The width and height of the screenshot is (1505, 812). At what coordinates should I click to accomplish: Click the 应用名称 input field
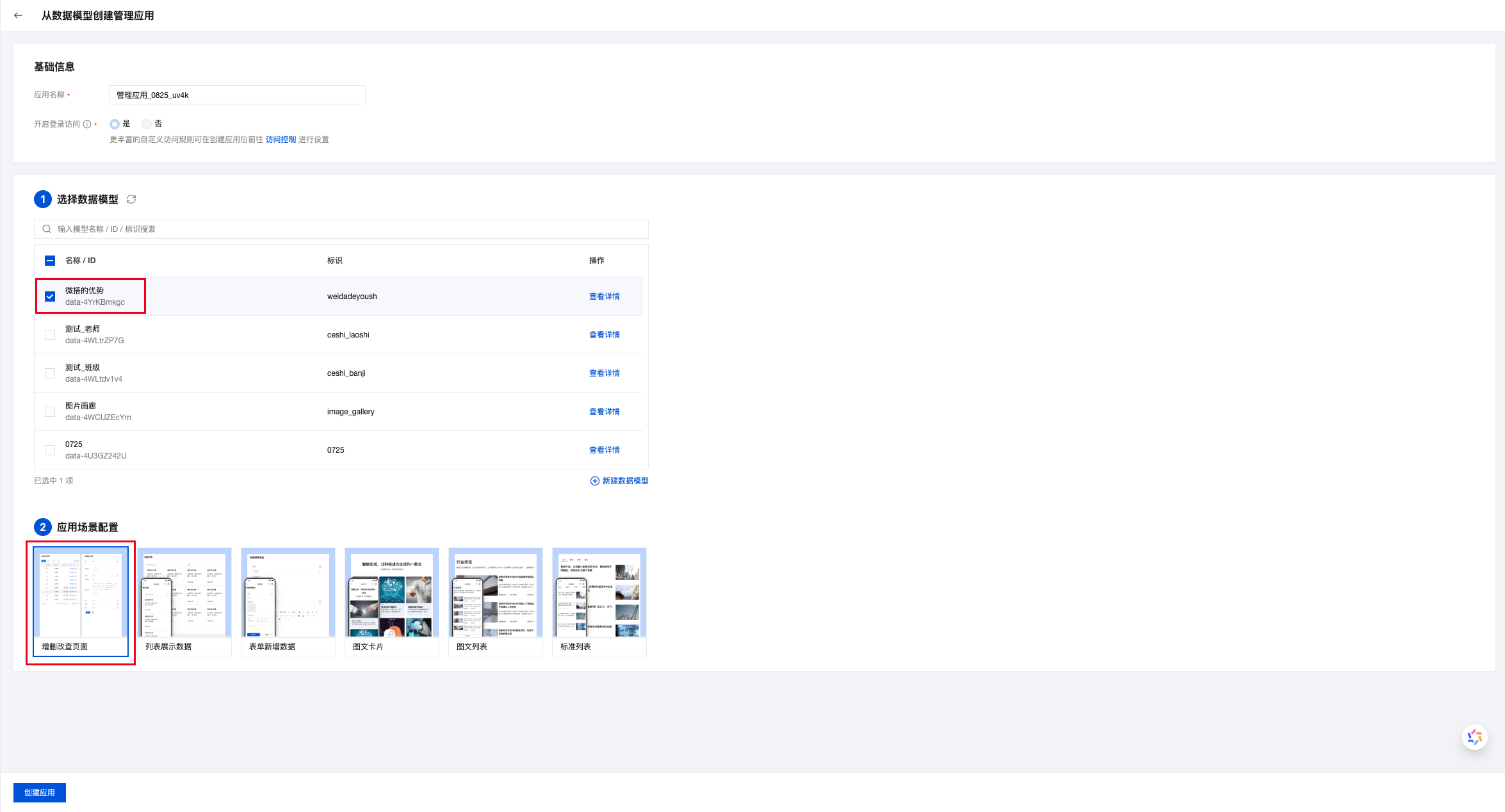(x=237, y=95)
